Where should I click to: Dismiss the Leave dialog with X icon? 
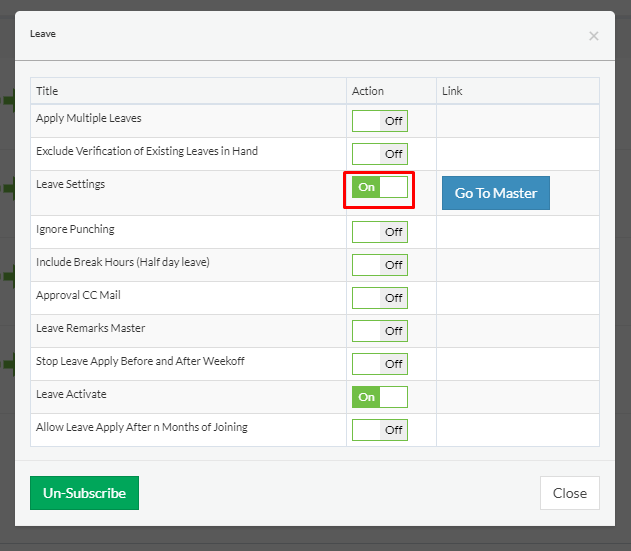[x=594, y=36]
